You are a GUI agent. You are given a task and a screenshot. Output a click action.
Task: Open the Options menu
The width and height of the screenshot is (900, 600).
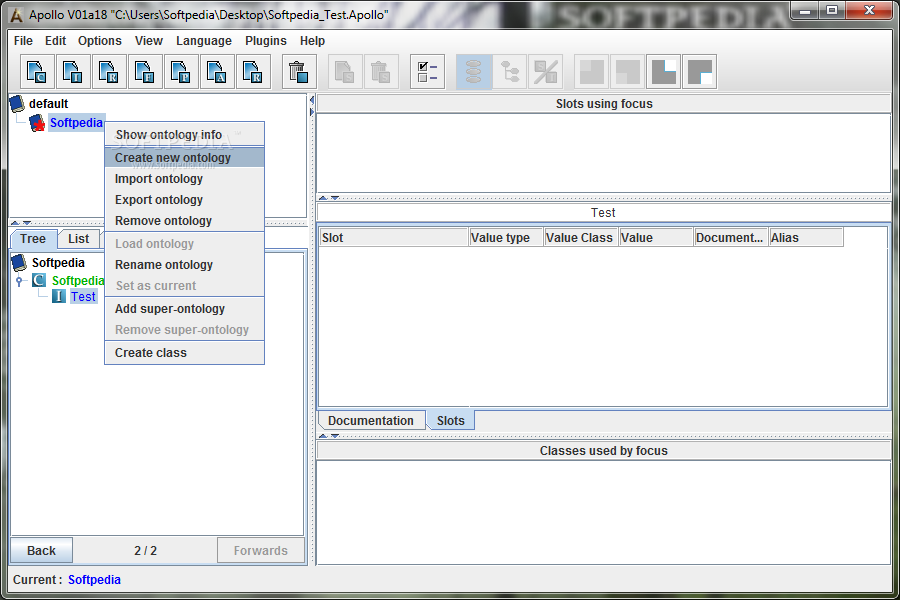point(100,41)
